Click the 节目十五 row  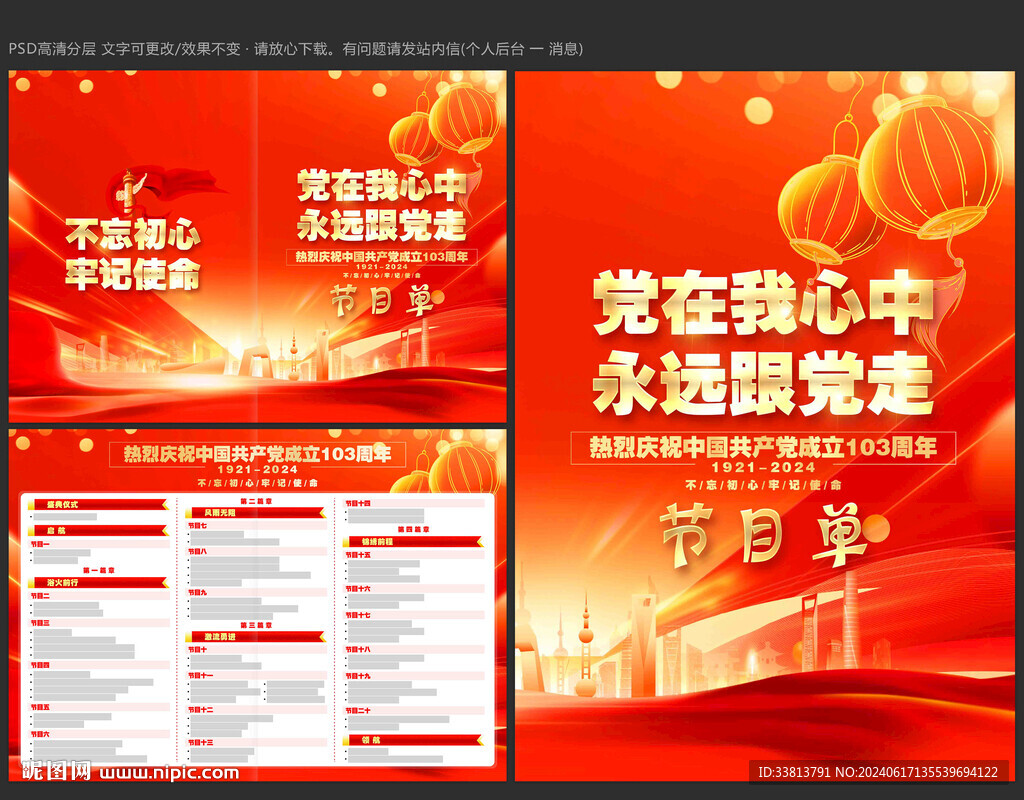point(414,554)
